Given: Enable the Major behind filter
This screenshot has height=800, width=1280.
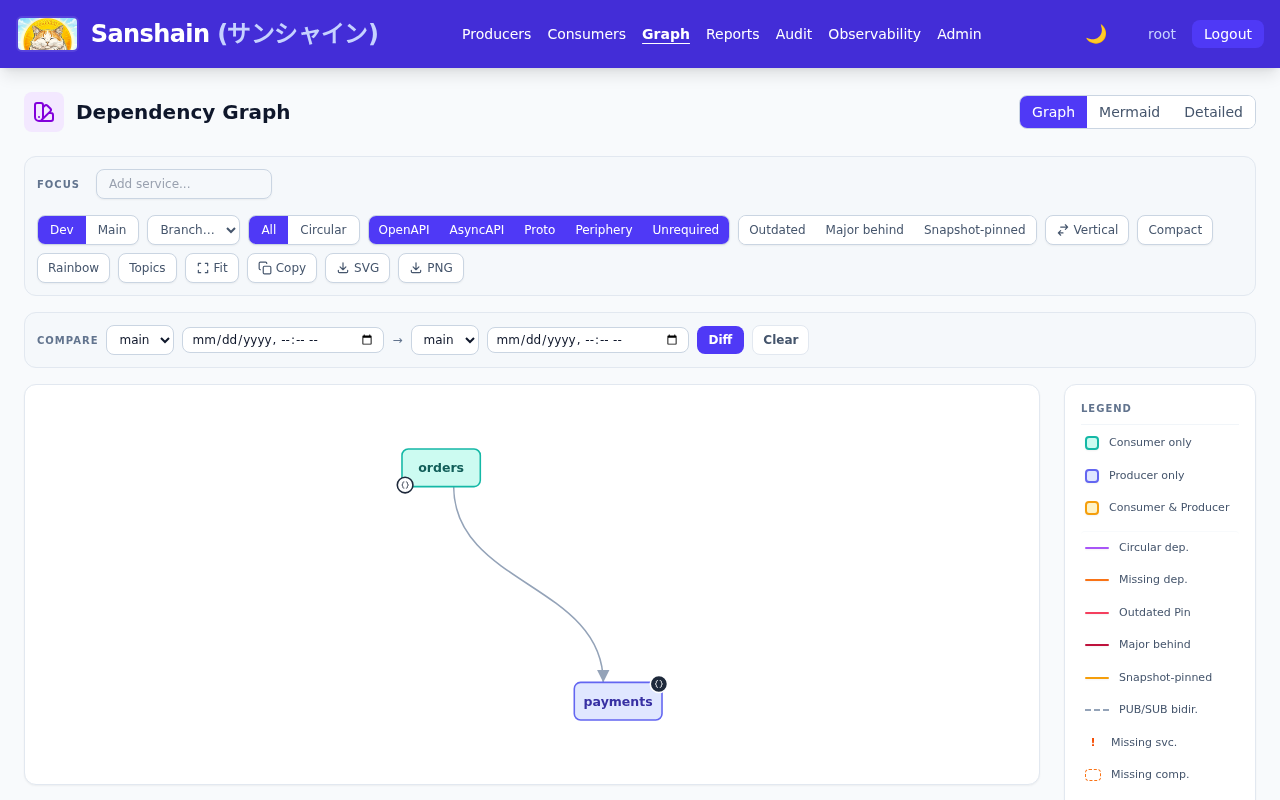Looking at the screenshot, I should tap(865, 230).
